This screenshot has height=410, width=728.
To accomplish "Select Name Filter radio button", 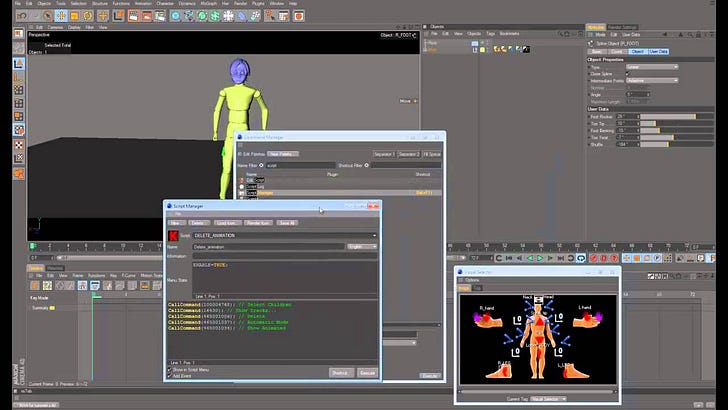I will click(x=261, y=165).
